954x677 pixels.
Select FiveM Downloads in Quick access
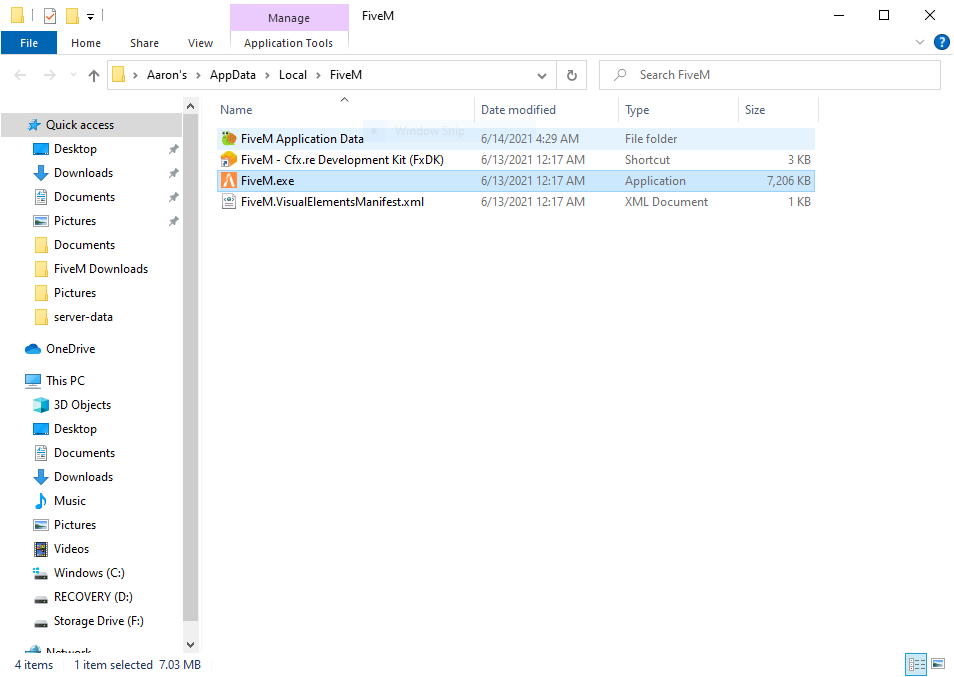101,269
